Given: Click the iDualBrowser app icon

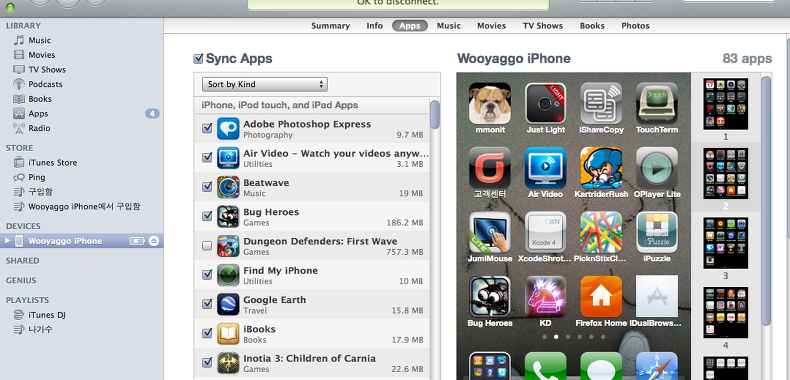Looking at the screenshot, I should tap(656, 297).
